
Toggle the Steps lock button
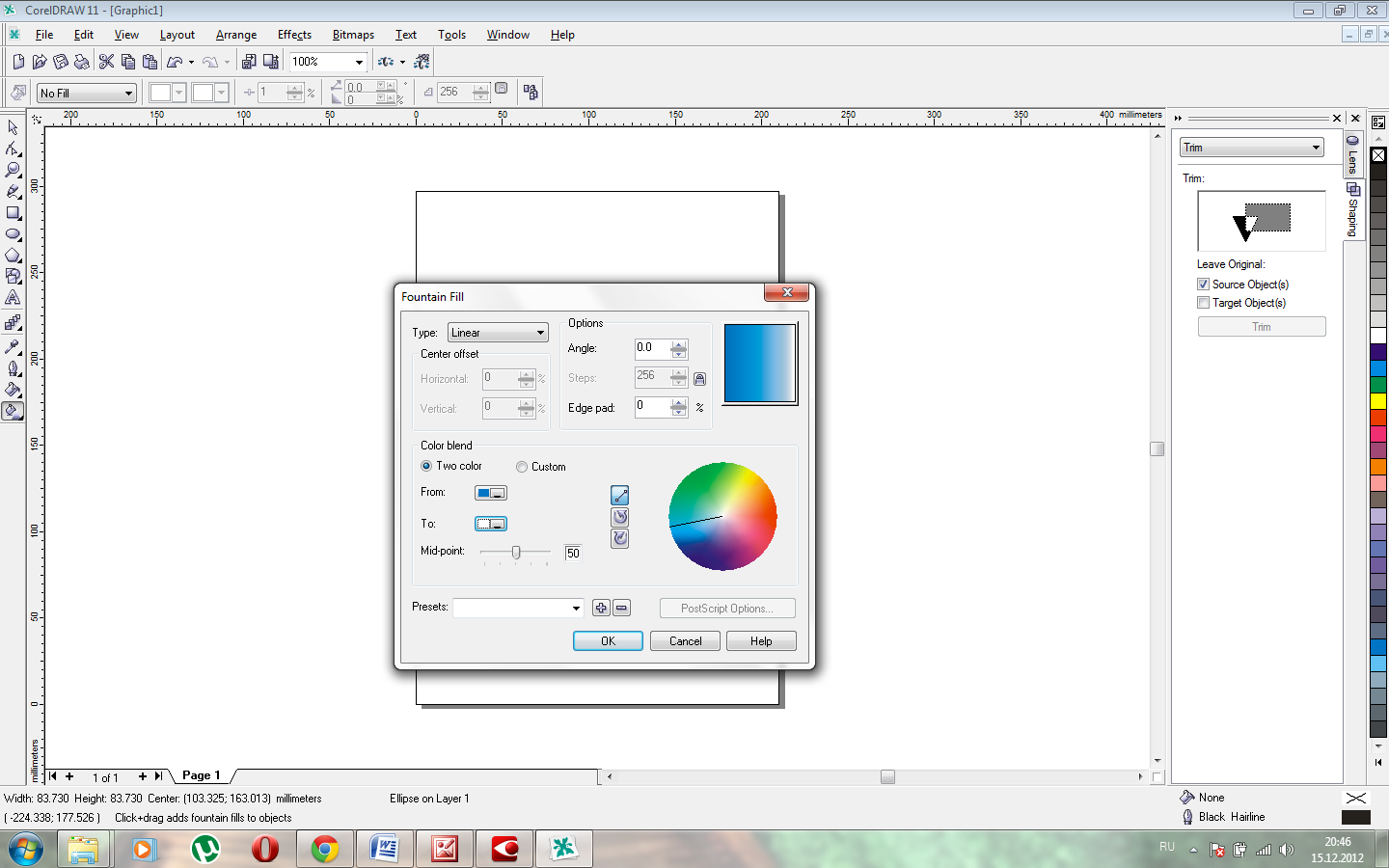[700, 379]
